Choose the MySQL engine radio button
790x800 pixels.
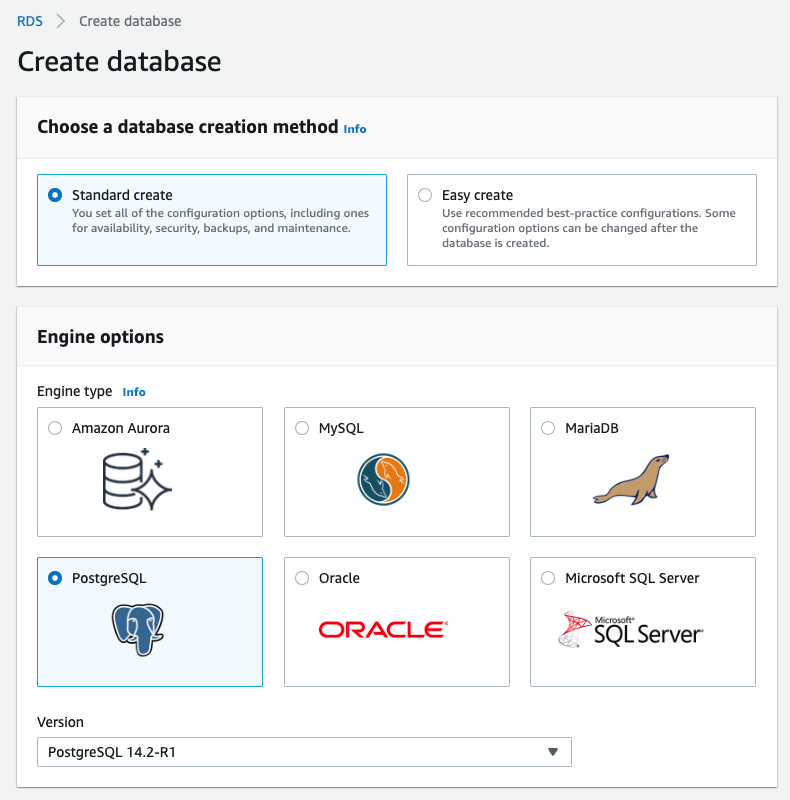click(x=302, y=428)
